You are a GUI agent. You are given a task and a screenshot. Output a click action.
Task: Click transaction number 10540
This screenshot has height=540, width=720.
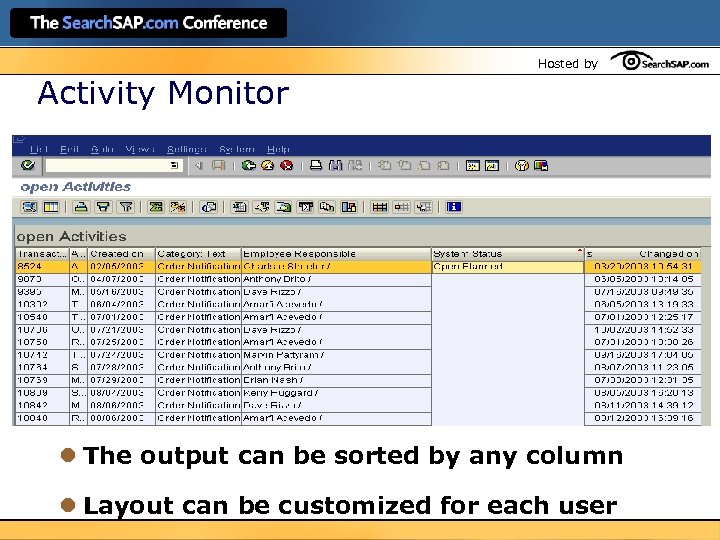pos(32,317)
